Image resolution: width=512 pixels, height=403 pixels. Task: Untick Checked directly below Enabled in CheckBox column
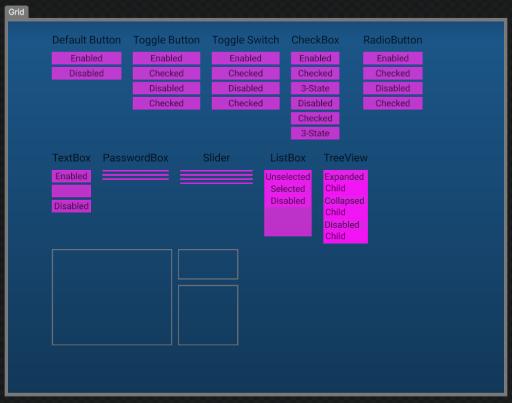click(315, 73)
